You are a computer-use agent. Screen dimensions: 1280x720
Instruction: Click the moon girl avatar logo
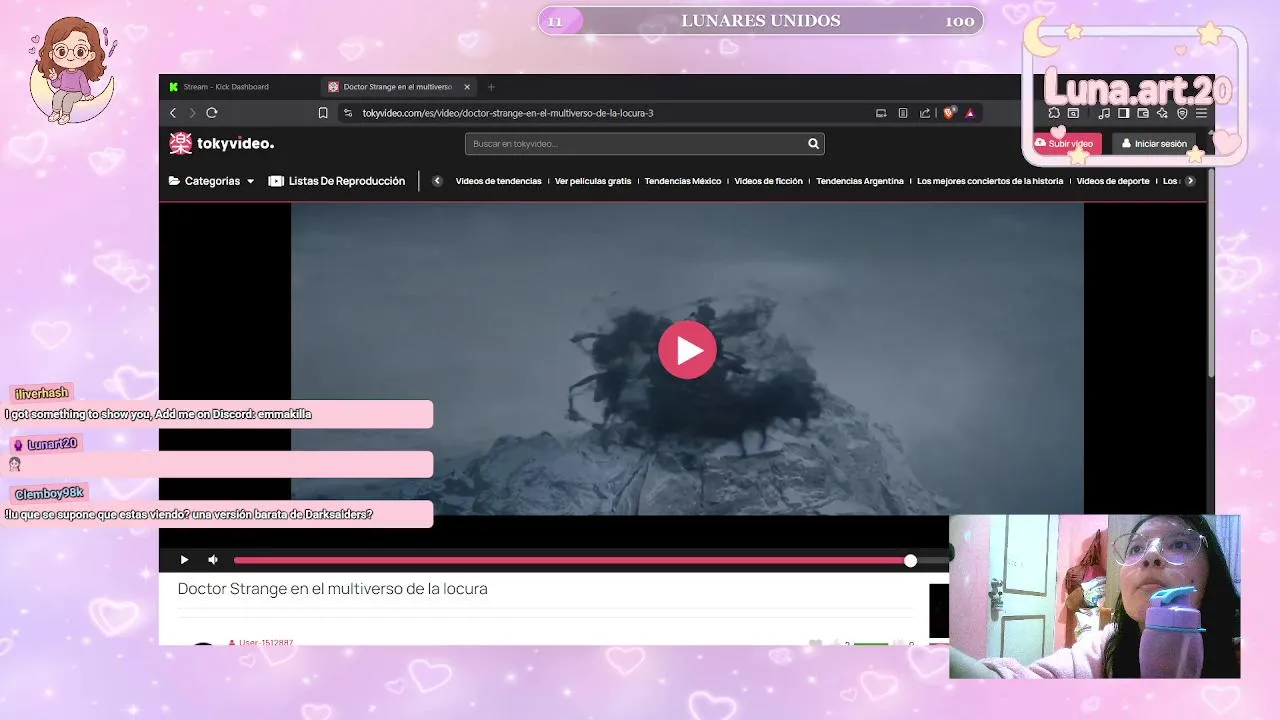click(x=72, y=70)
